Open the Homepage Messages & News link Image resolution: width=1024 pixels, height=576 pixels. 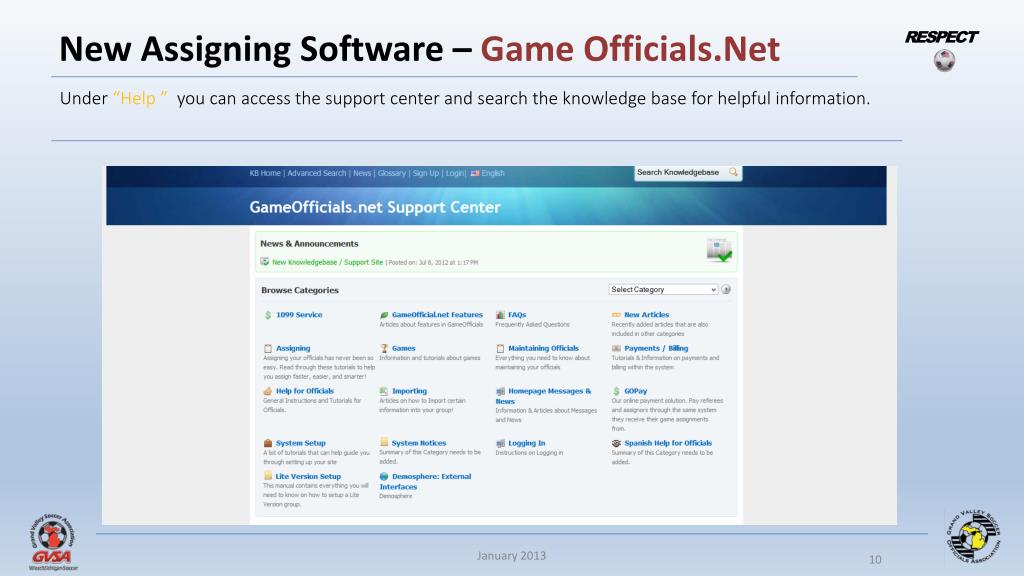click(543, 396)
